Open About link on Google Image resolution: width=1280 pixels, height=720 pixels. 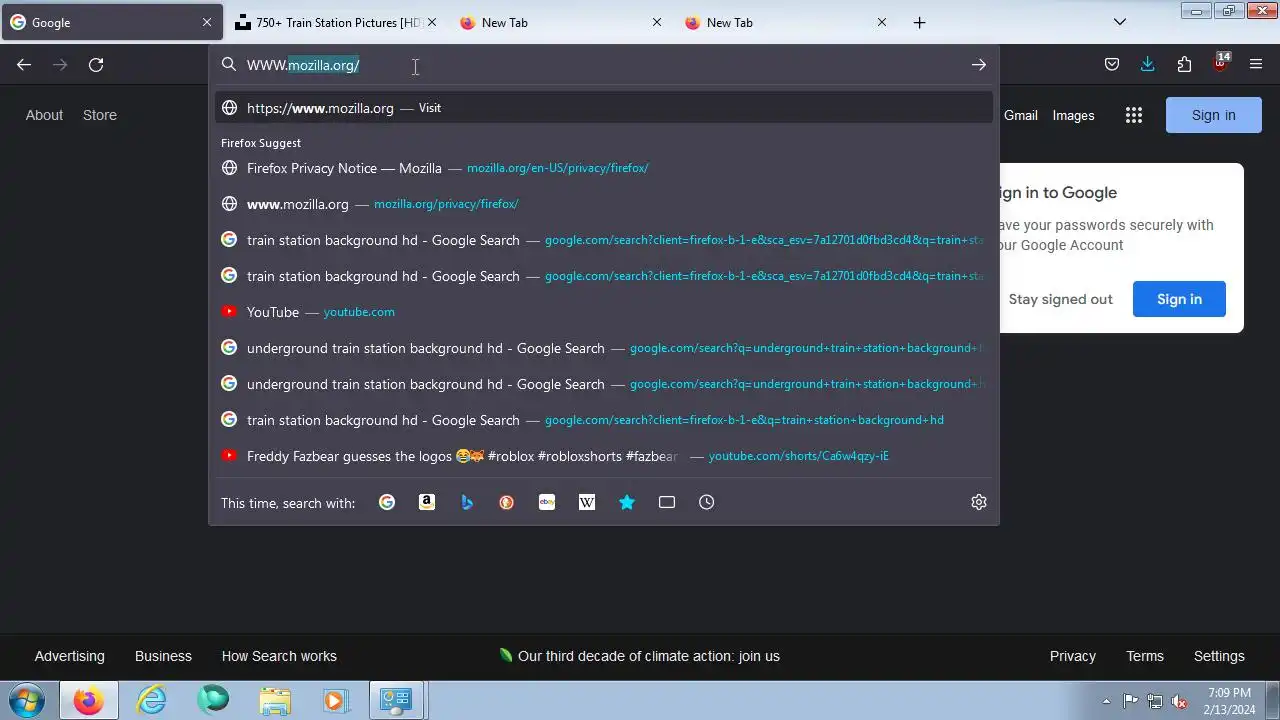coord(44,115)
